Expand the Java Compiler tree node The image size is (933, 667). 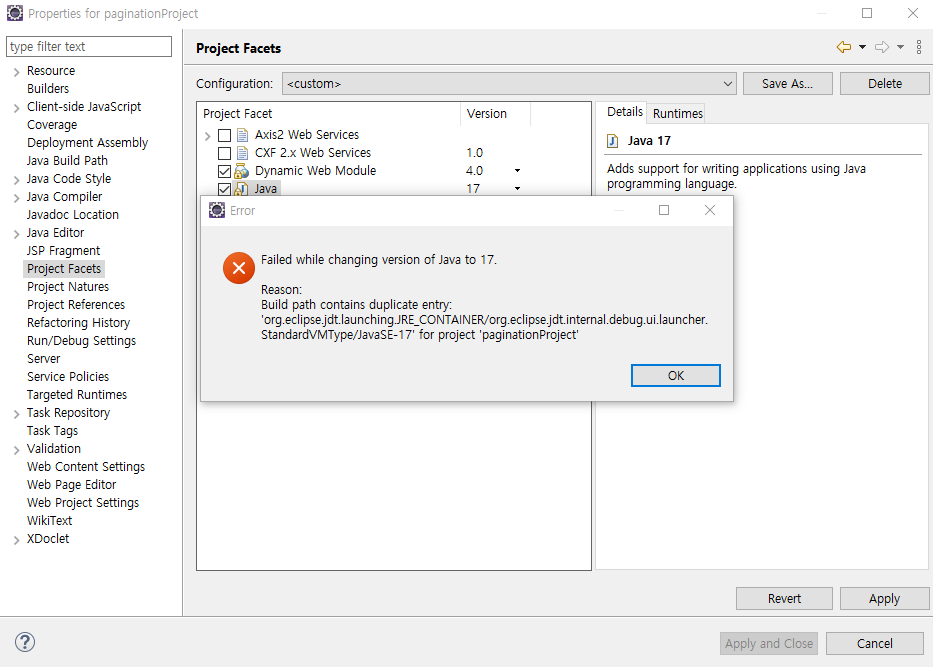click(x=17, y=198)
